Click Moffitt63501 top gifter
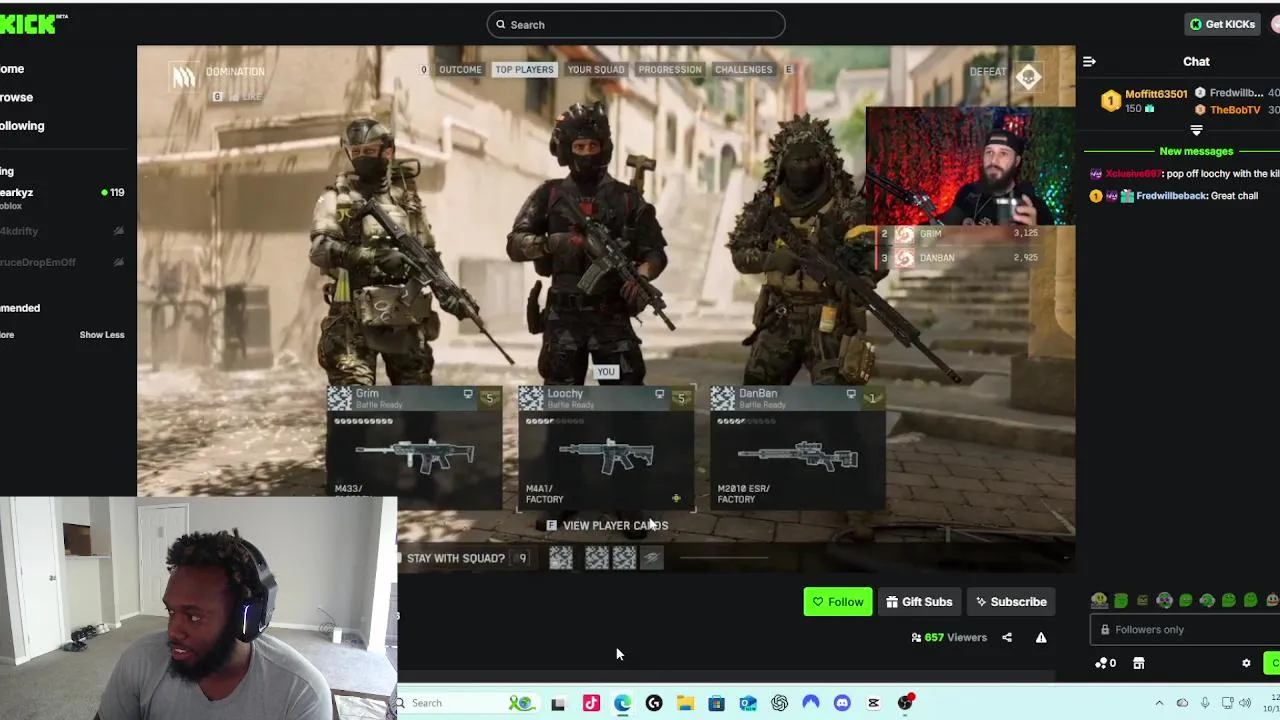The width and height of the screenshot is (1280, 720). click(x=1156, y=94)
